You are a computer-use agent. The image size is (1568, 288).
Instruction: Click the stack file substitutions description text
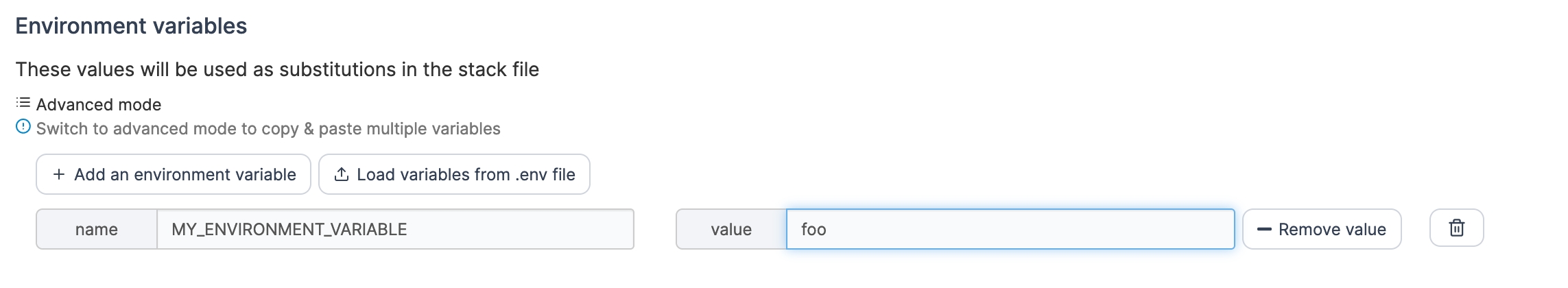tap(277, 69)
